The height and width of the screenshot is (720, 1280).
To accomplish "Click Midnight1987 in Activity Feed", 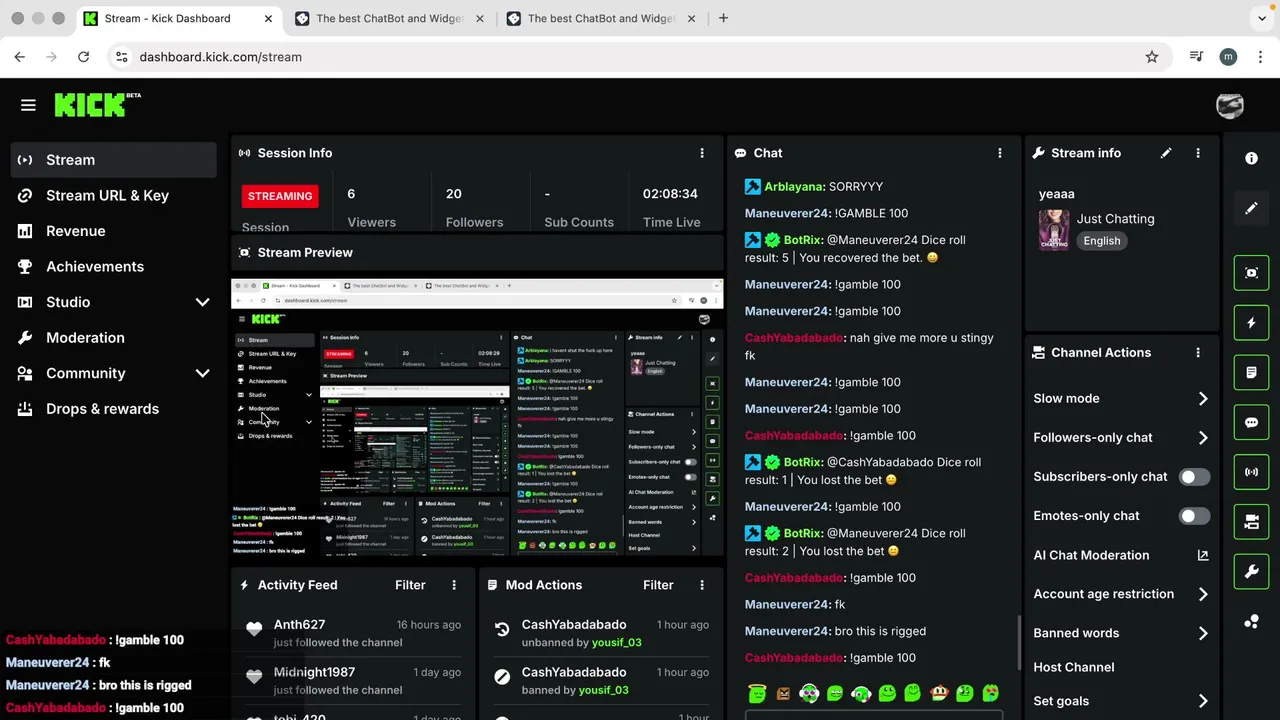I will 314,672.
